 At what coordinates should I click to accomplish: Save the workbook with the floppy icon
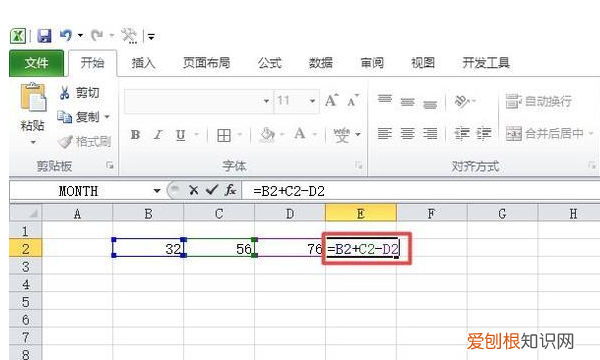click(44, 36)
